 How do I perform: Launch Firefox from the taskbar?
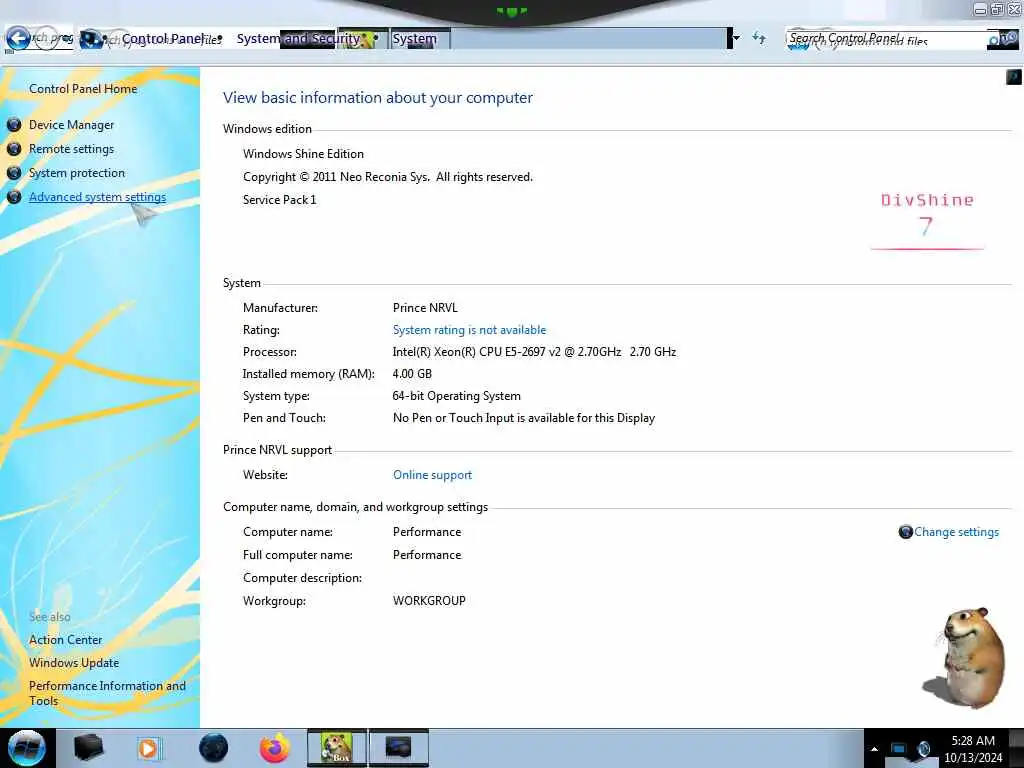[x=275, y=748]
